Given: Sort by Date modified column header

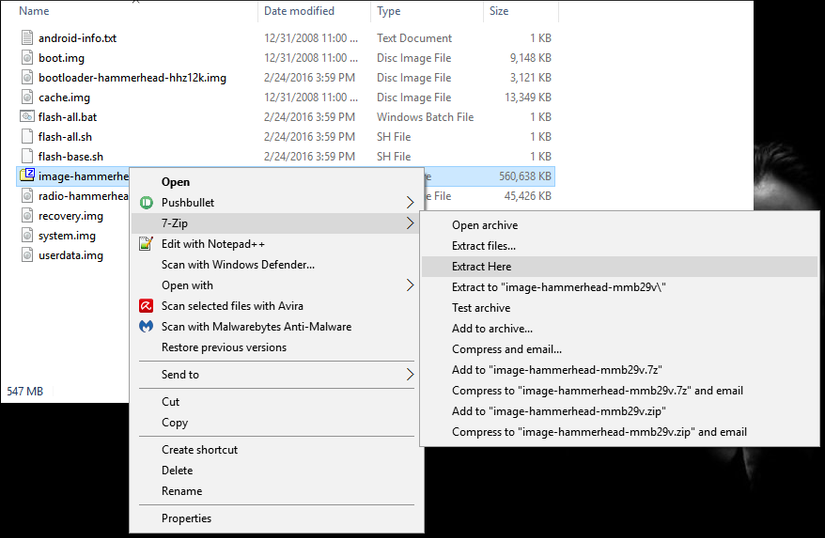Looking at the screenshot, I should pos(299,11).
